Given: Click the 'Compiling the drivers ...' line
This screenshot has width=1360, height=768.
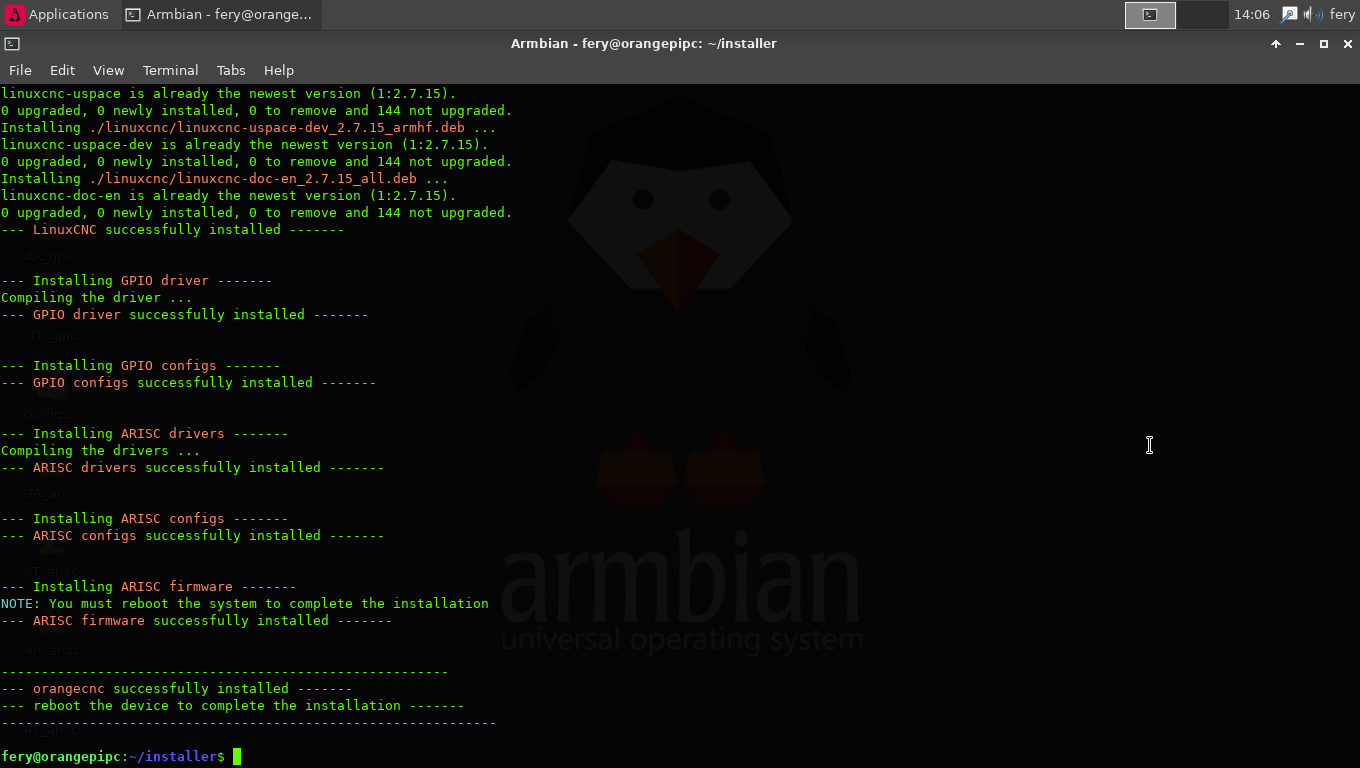Looking at the screenshot, I should tap(101, 451).
